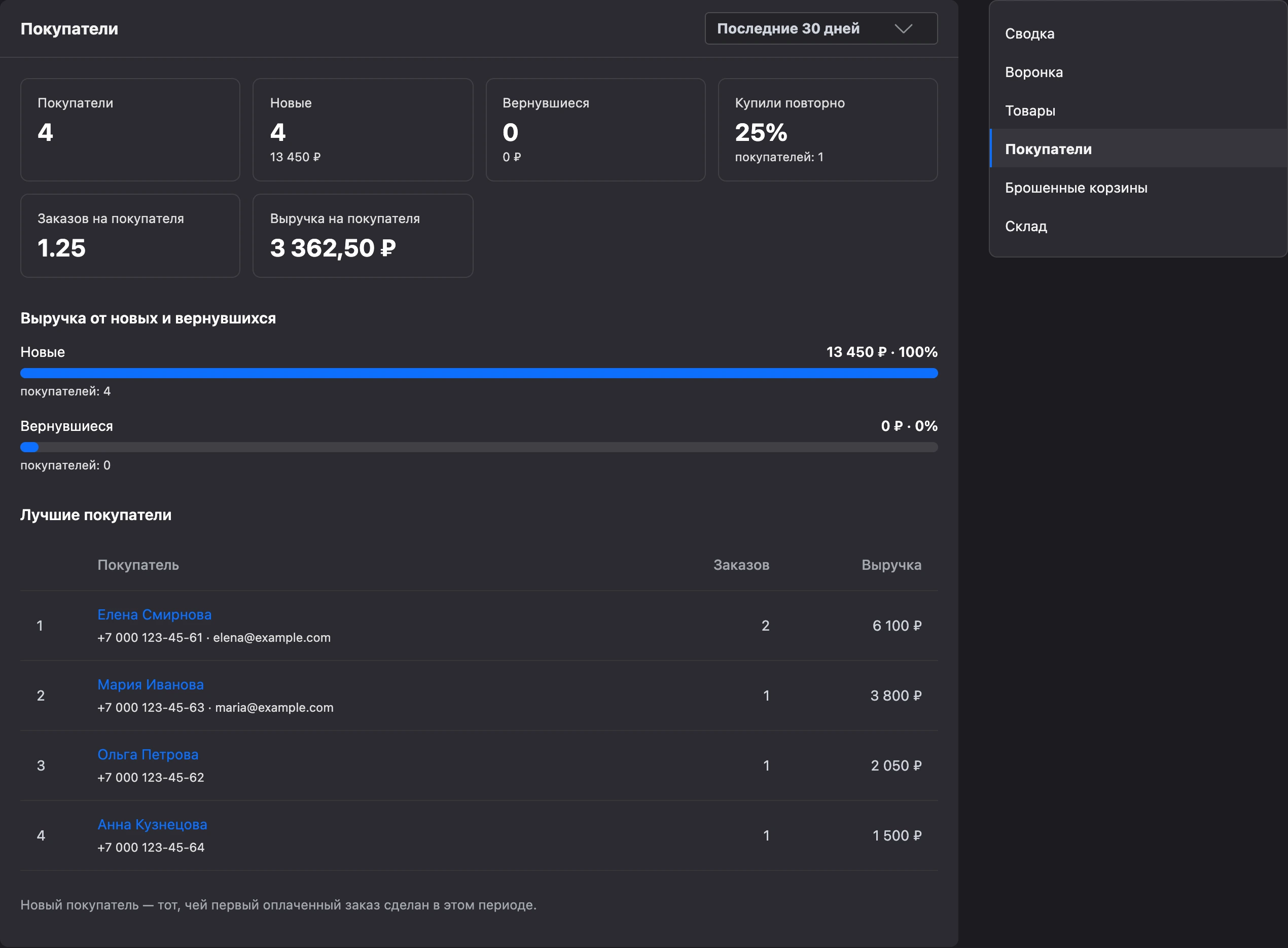Click the Новые customers stat card
The height and width of the screenshot is (948, 1288).
click(363, 130)
